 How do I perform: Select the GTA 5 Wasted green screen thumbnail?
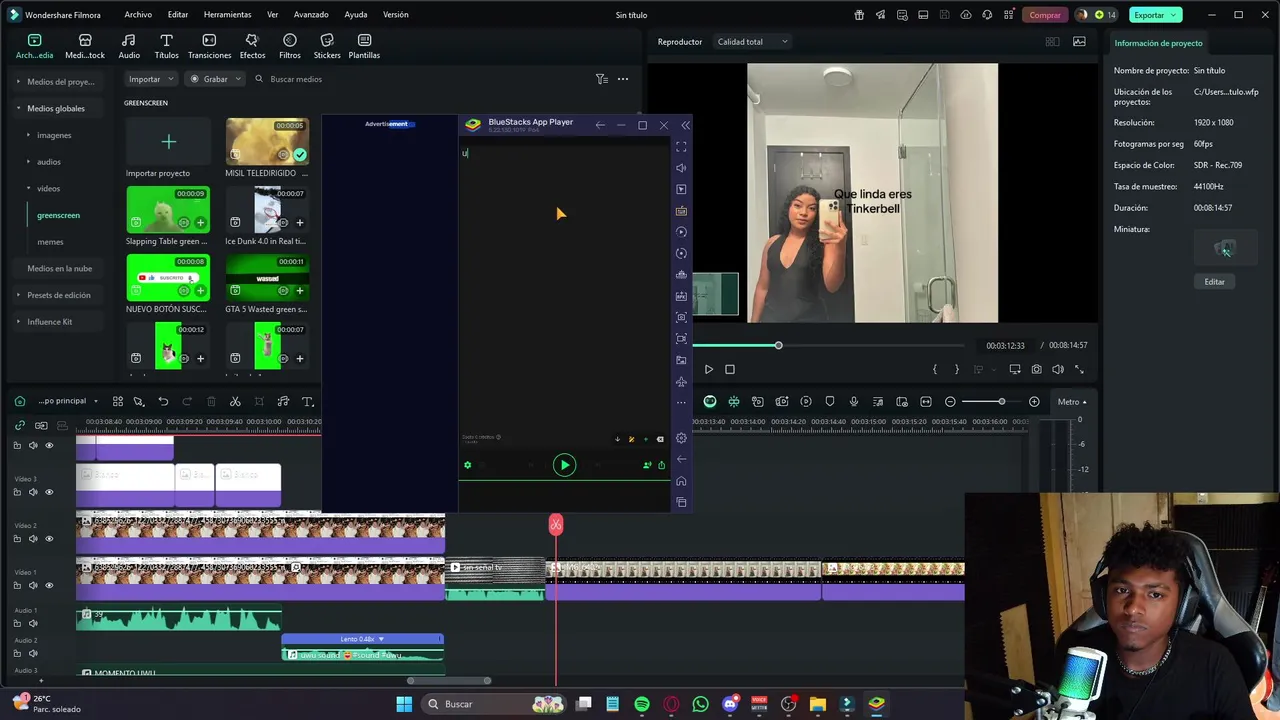tap(267, 278)
